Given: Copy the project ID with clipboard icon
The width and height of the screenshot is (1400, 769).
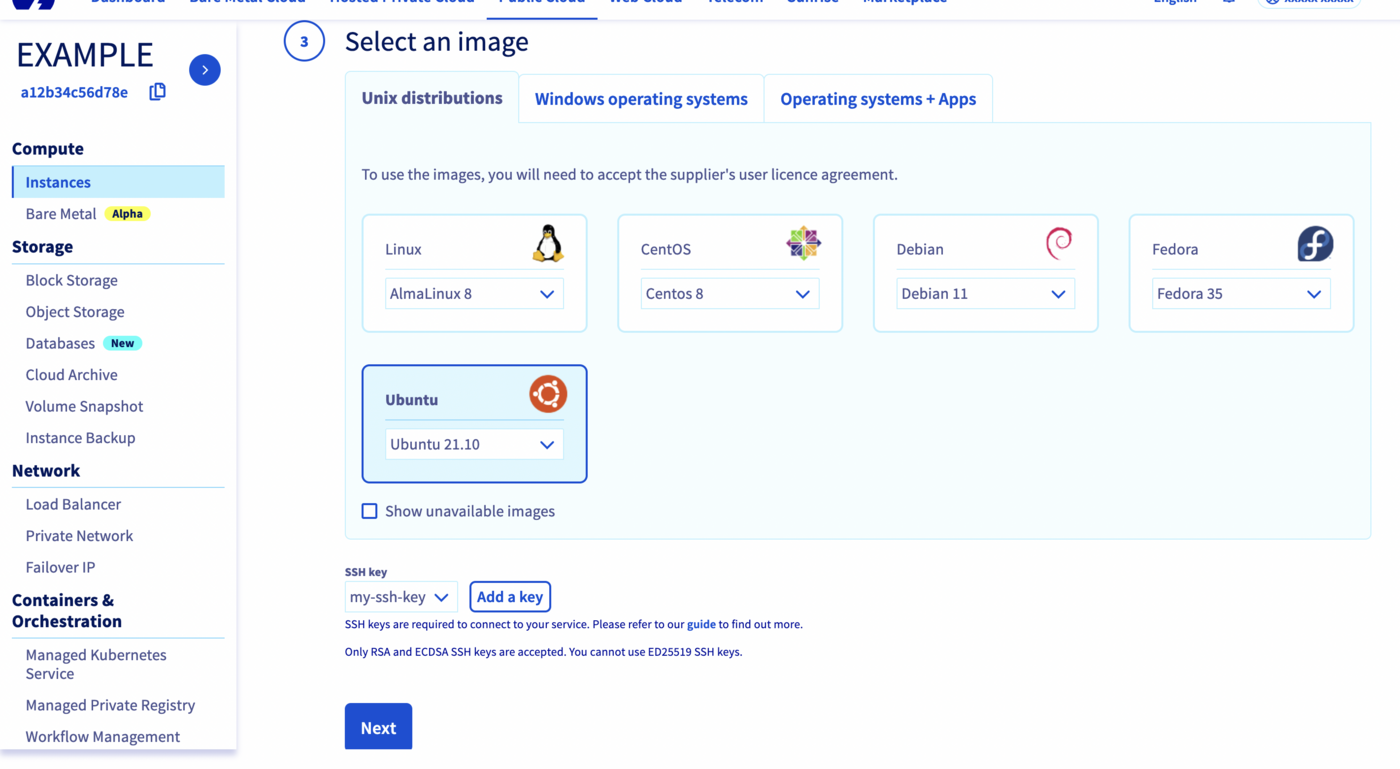Looking at the screenshot, I should 157,92.
